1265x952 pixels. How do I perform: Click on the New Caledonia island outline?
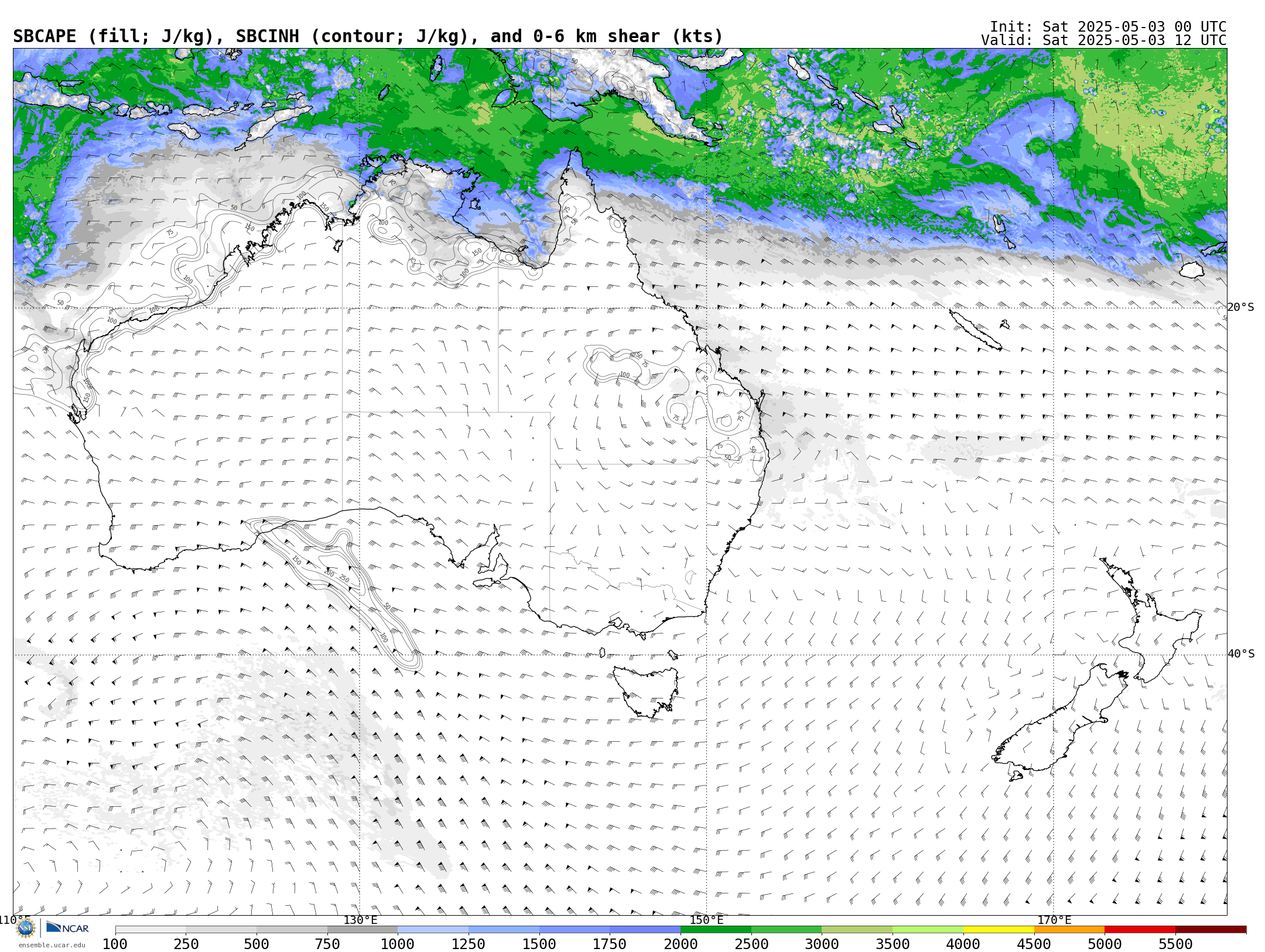coord(975,330)
